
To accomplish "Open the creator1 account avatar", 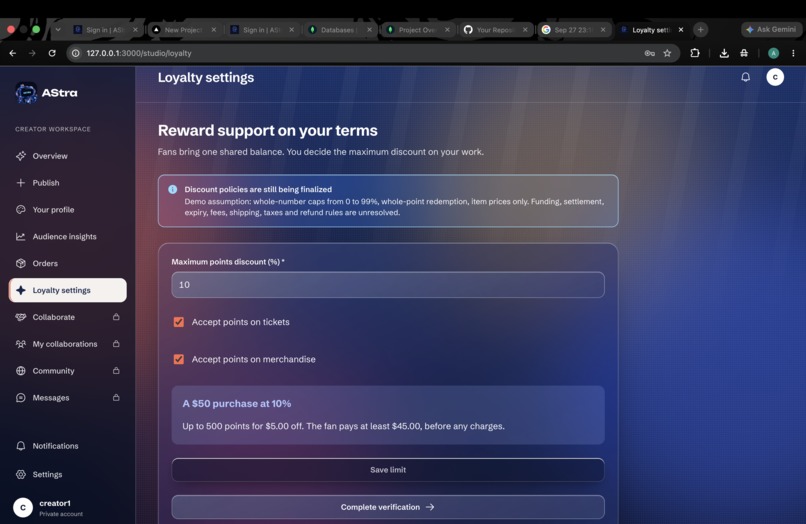I will click(23, 508).
